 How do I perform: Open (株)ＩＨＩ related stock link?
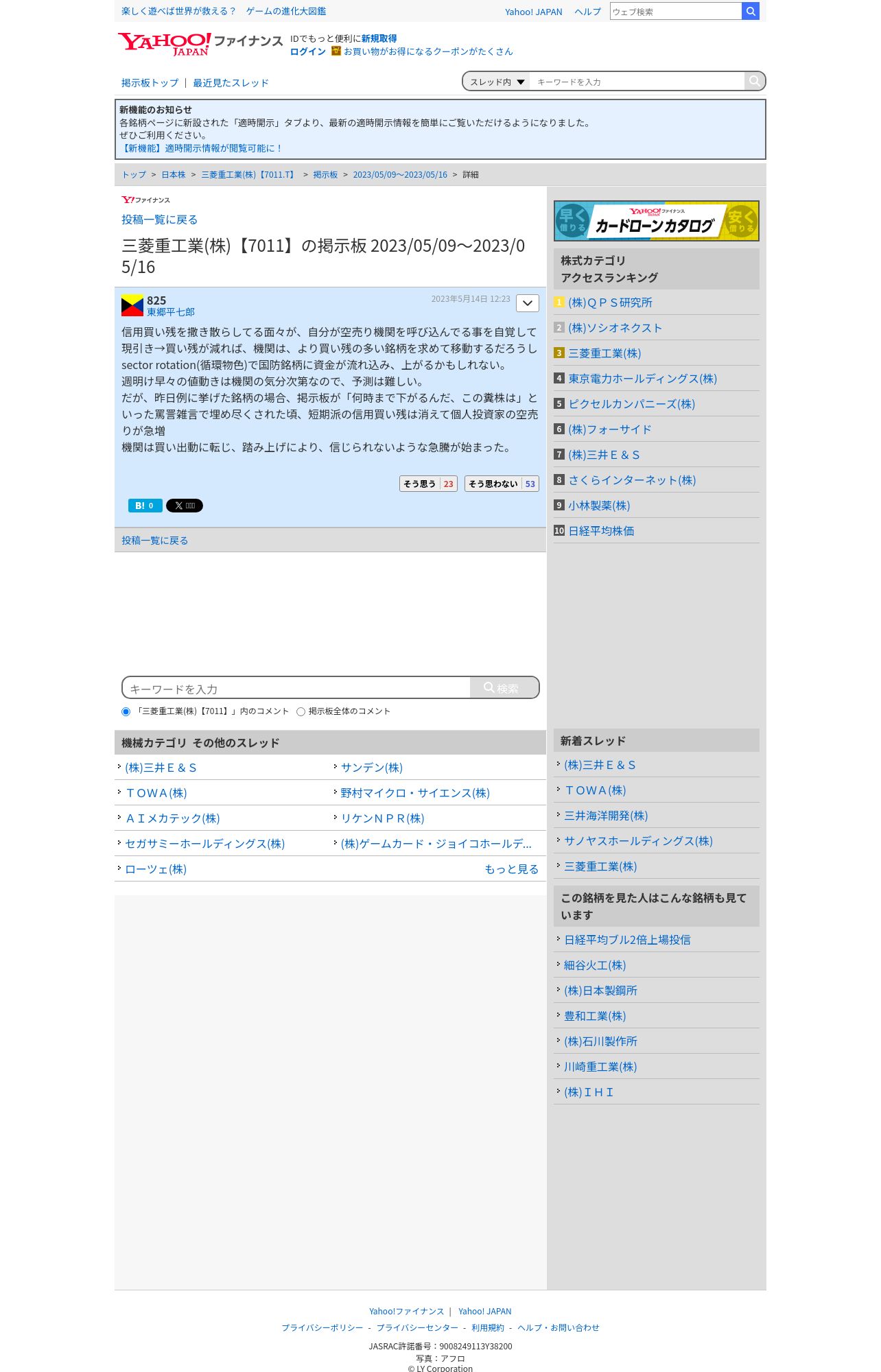(589, 1092)
